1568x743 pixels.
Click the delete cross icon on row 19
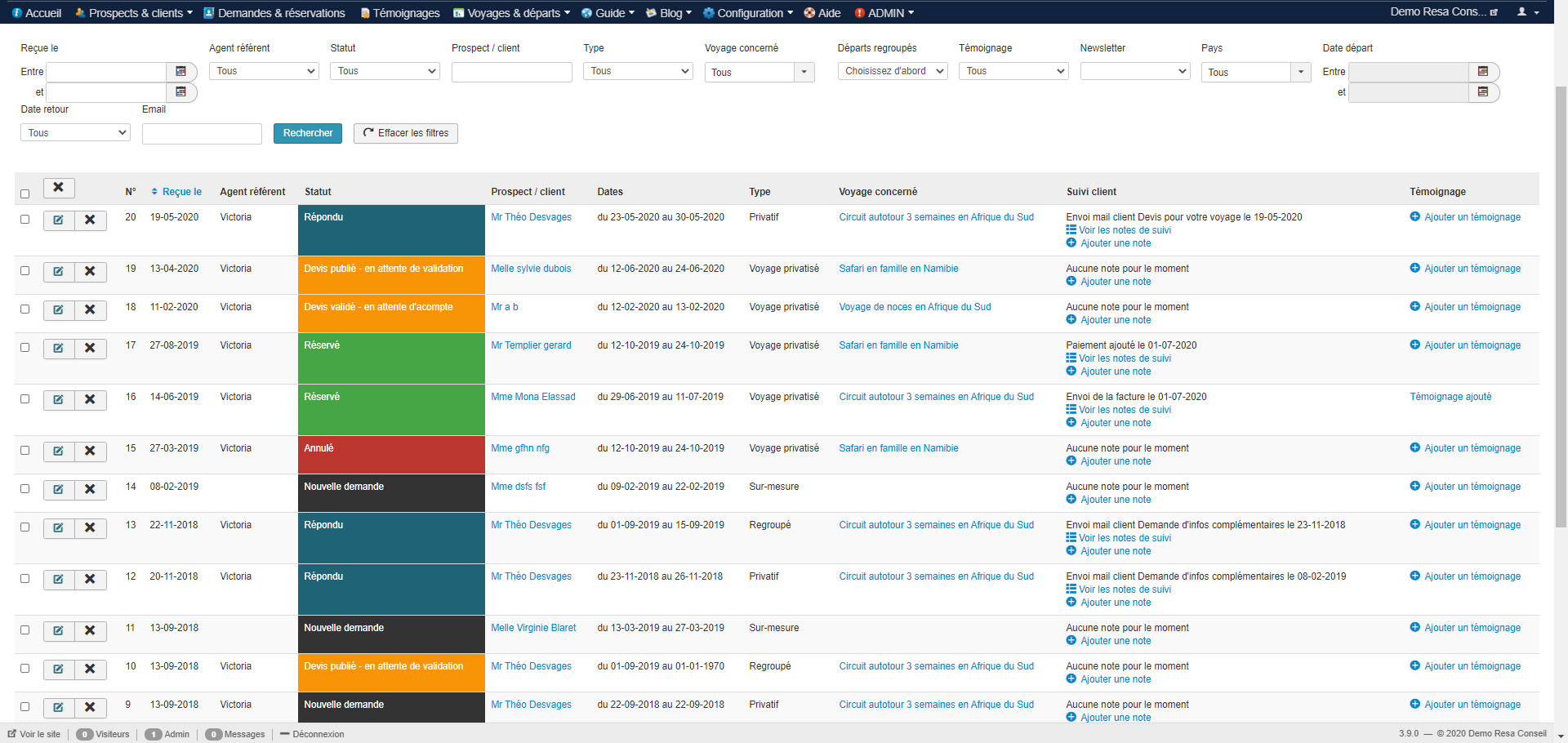90,272
